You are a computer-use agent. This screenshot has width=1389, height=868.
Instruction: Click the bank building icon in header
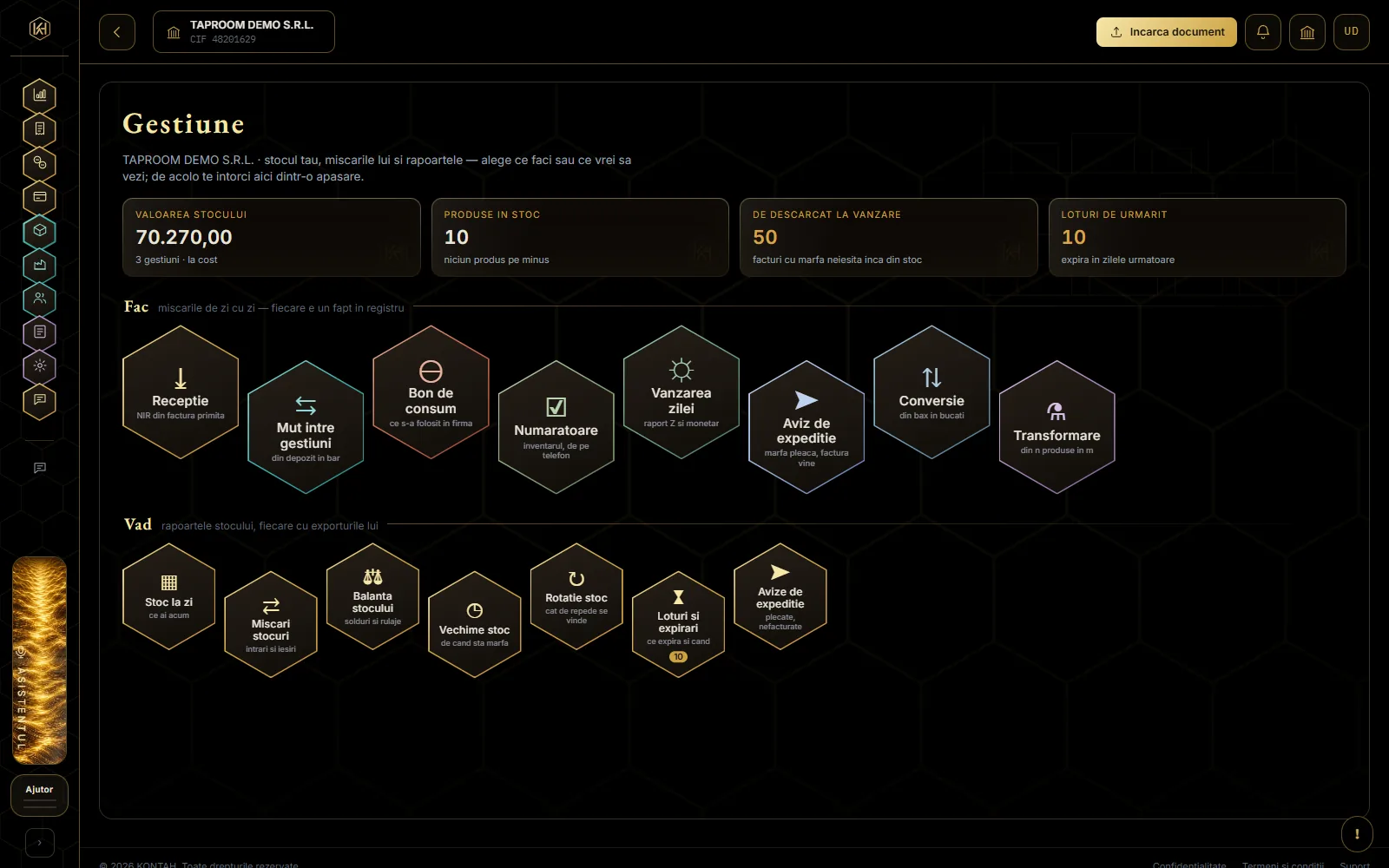[1307, 32]
